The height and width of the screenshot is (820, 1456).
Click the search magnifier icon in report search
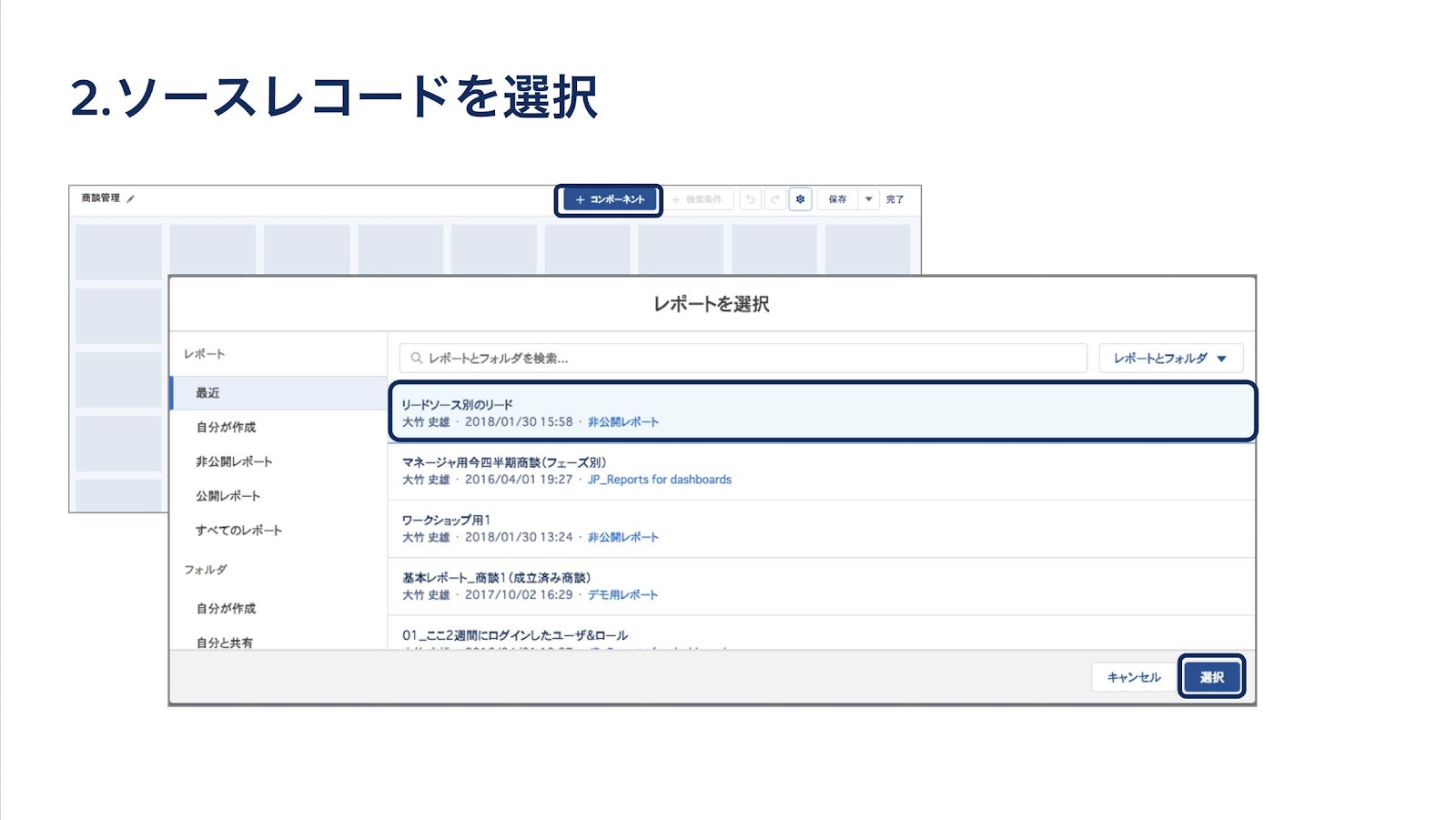click(416, 359)
